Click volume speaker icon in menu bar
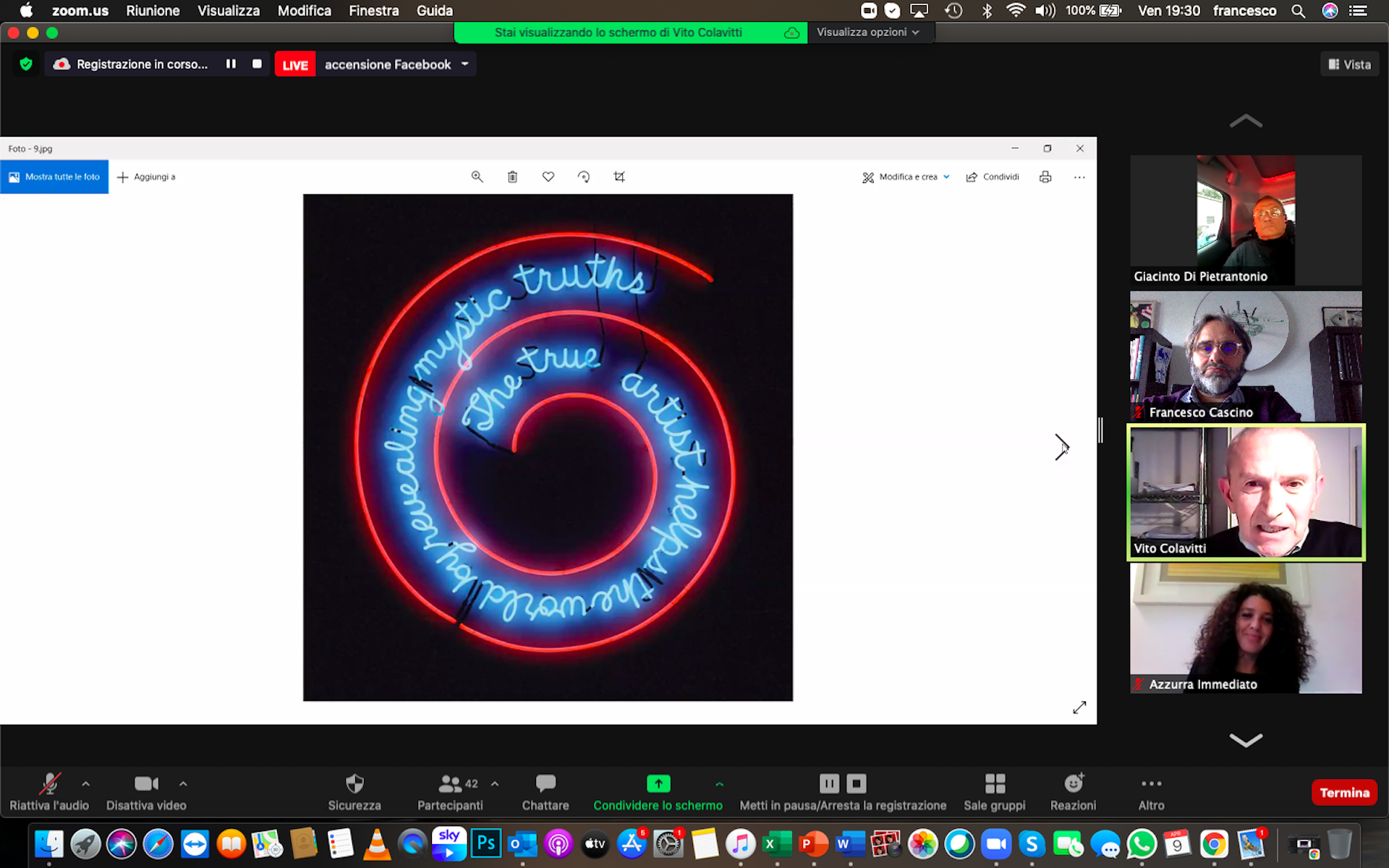Image resolution: width=1389 pixels, height=868 pixels. (1045, 11)
